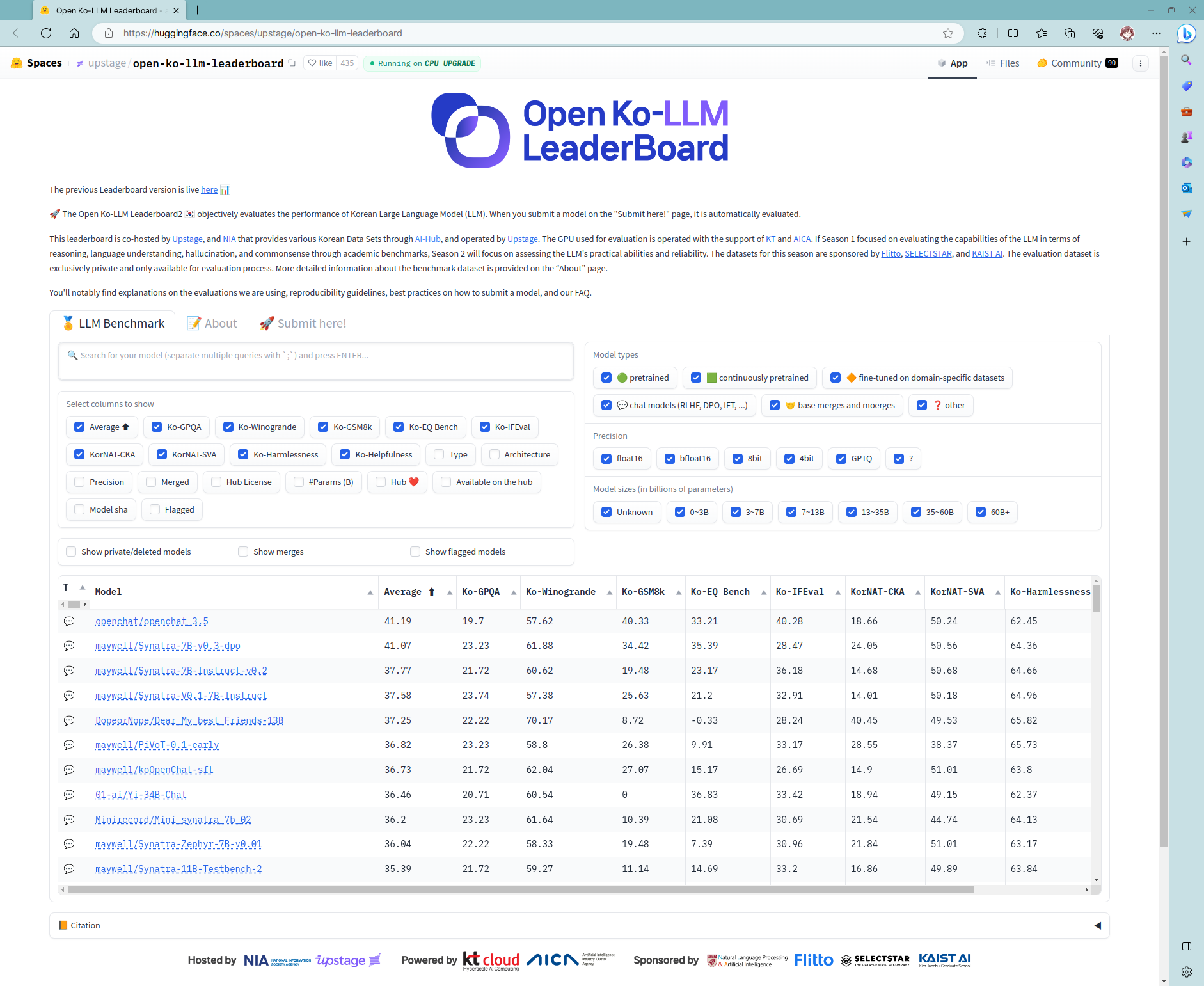Enable the Hub License column checkbox
The width and height of the screenshot is (1204, 1002).
216,482
